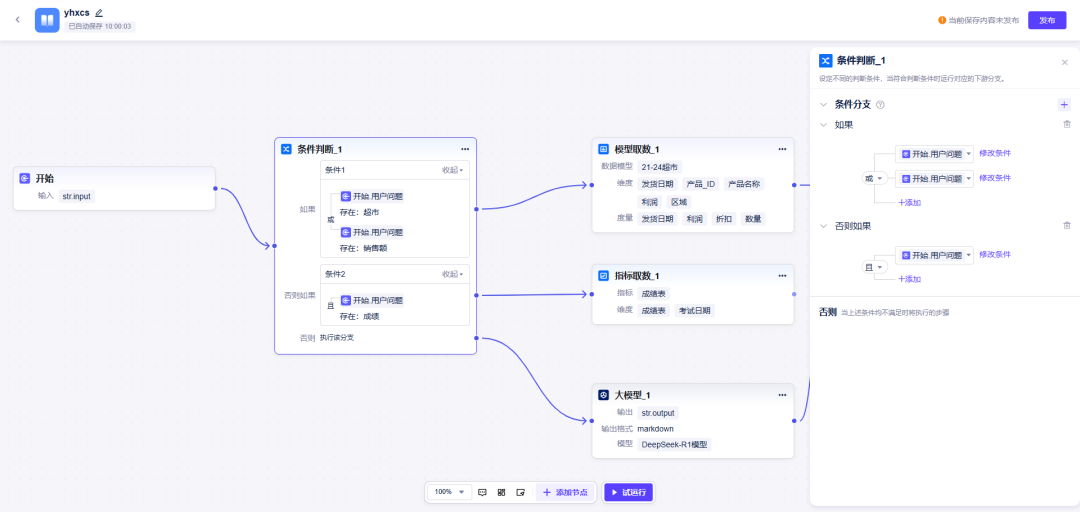Open the 且 logic operator dropdown
The height and width of the screenshot is (512, 1080).
875,267
